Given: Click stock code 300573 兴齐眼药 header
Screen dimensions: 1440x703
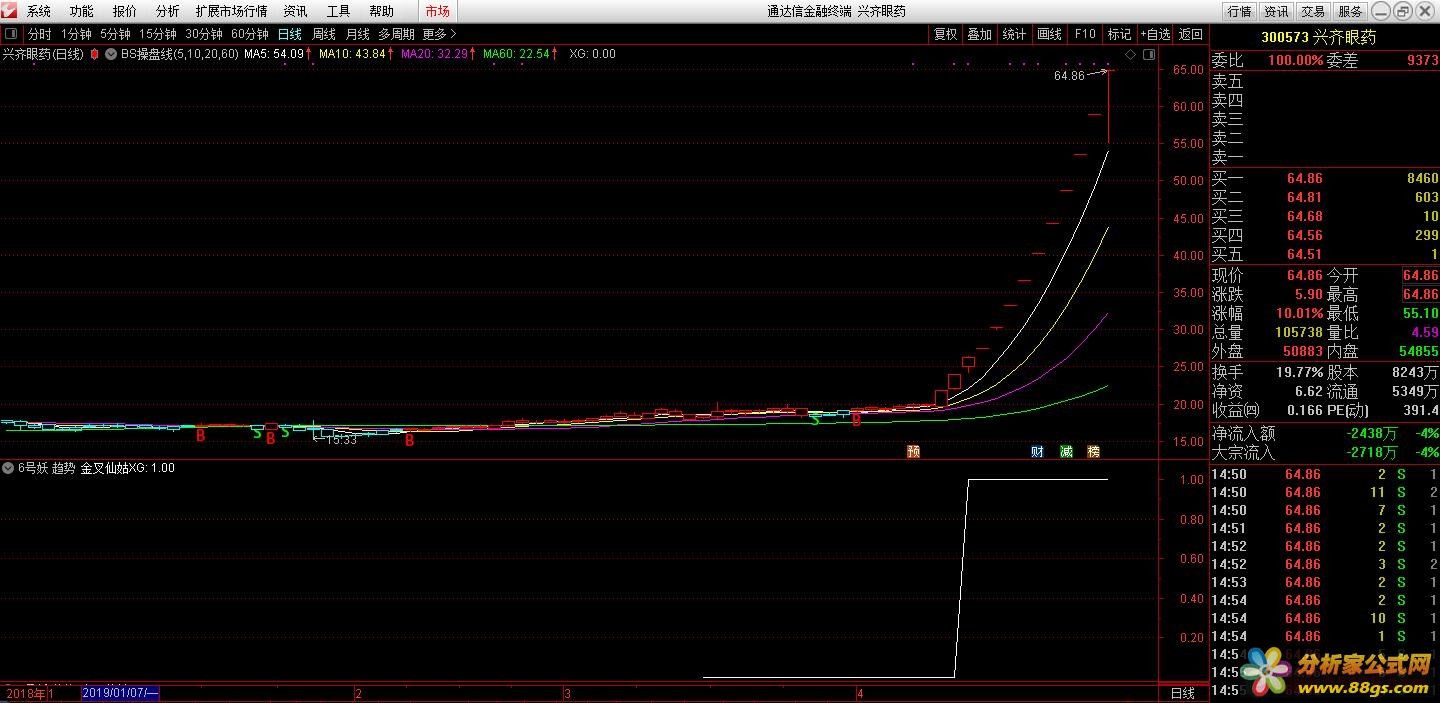Looking at the screenshot, I should tap(1318, 37).
